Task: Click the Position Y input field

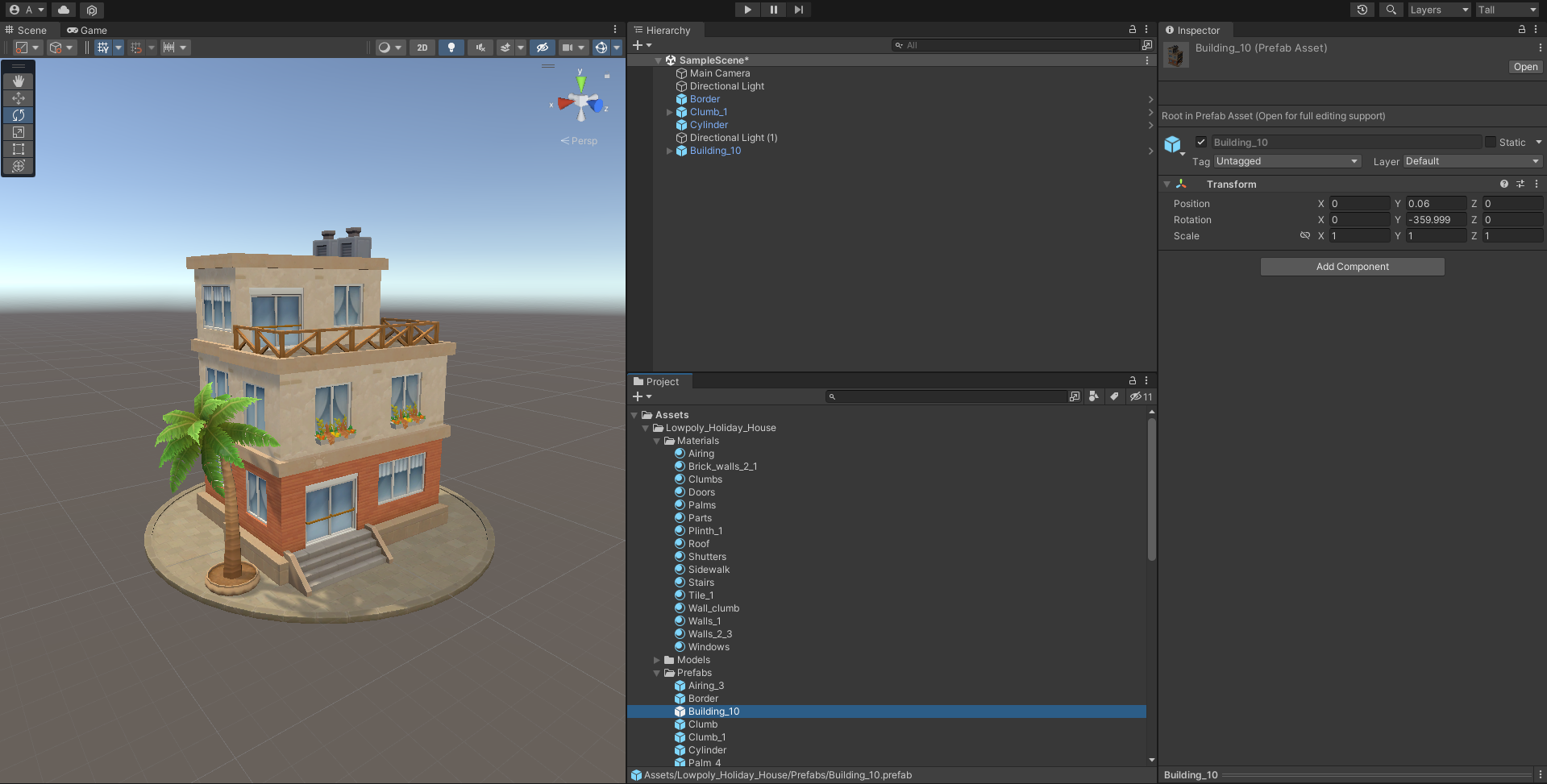Action: pos(1435,204)
